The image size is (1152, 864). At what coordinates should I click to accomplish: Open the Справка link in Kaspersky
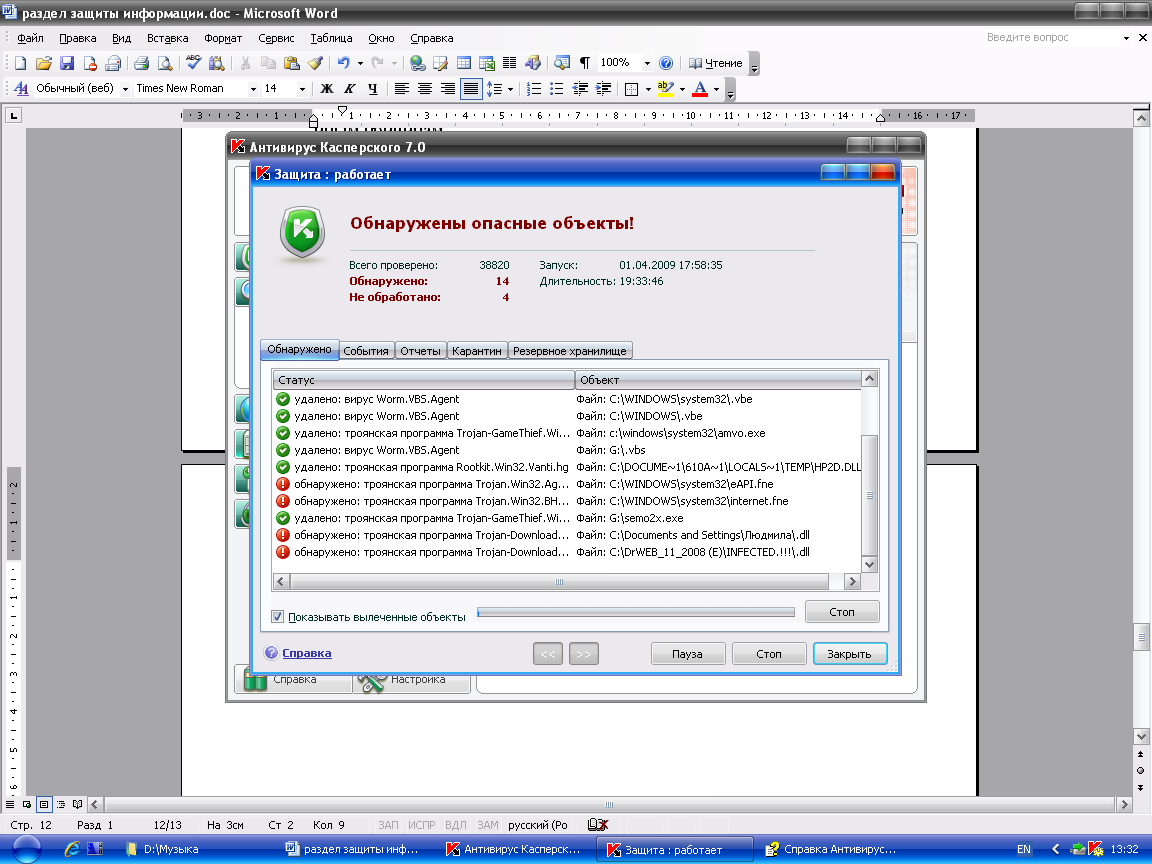pos(306,652)
